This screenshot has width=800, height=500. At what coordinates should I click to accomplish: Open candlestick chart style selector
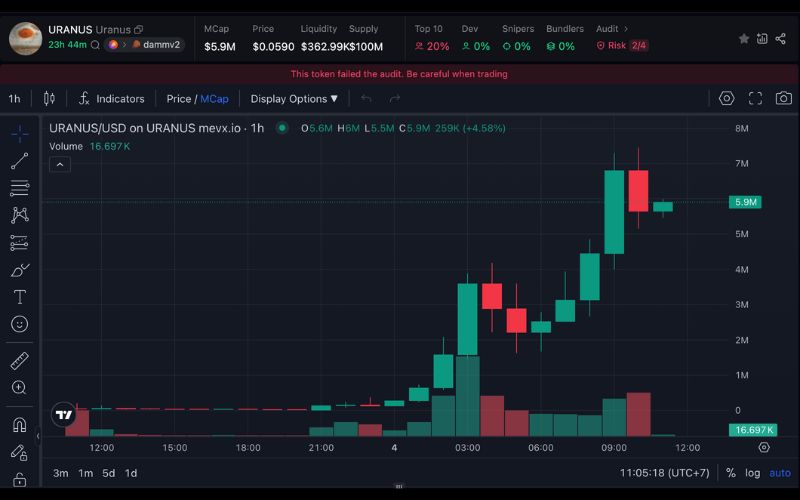[49, 98]
